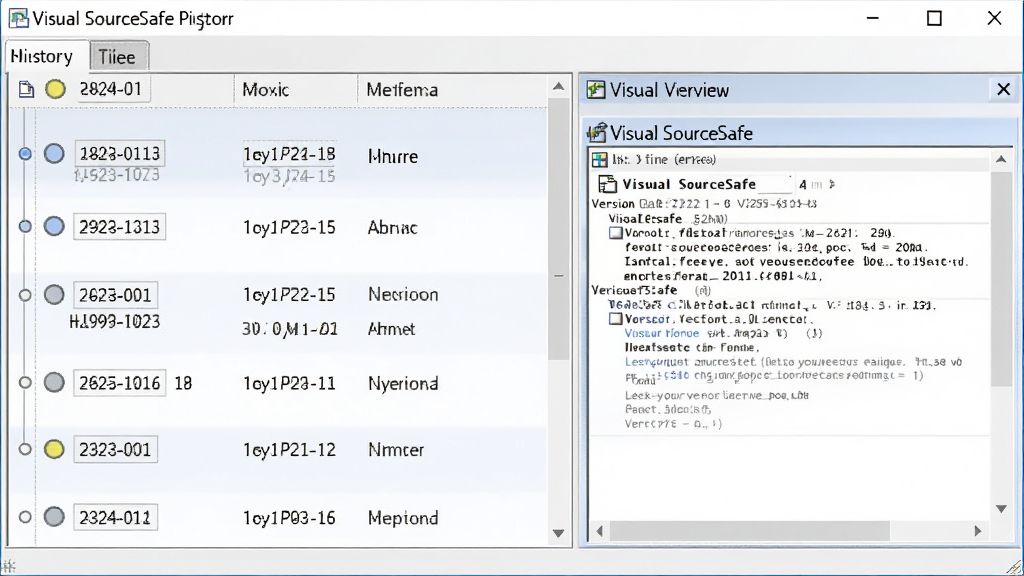Open version entry 2623-001
Image resolution: width=1024 pixels, height=576 pixels.
[115, 295]
